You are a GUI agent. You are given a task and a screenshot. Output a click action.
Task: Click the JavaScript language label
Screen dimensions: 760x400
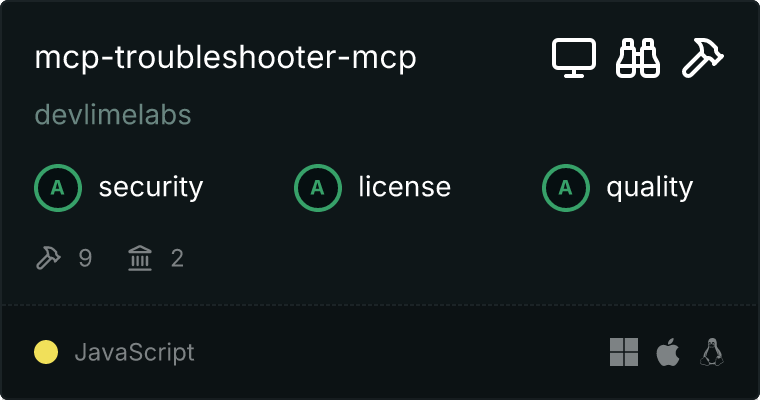point(135,352)
